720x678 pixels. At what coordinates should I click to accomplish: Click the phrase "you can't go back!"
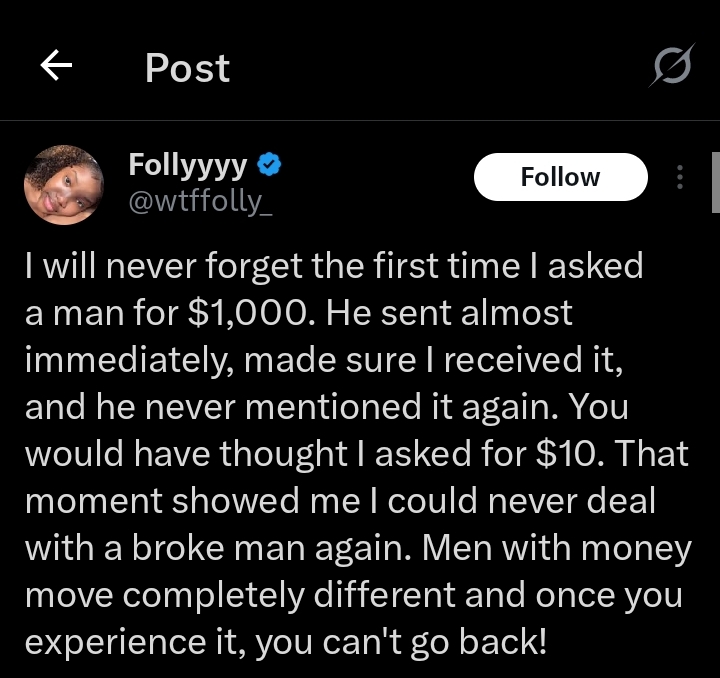coord(402,643)
